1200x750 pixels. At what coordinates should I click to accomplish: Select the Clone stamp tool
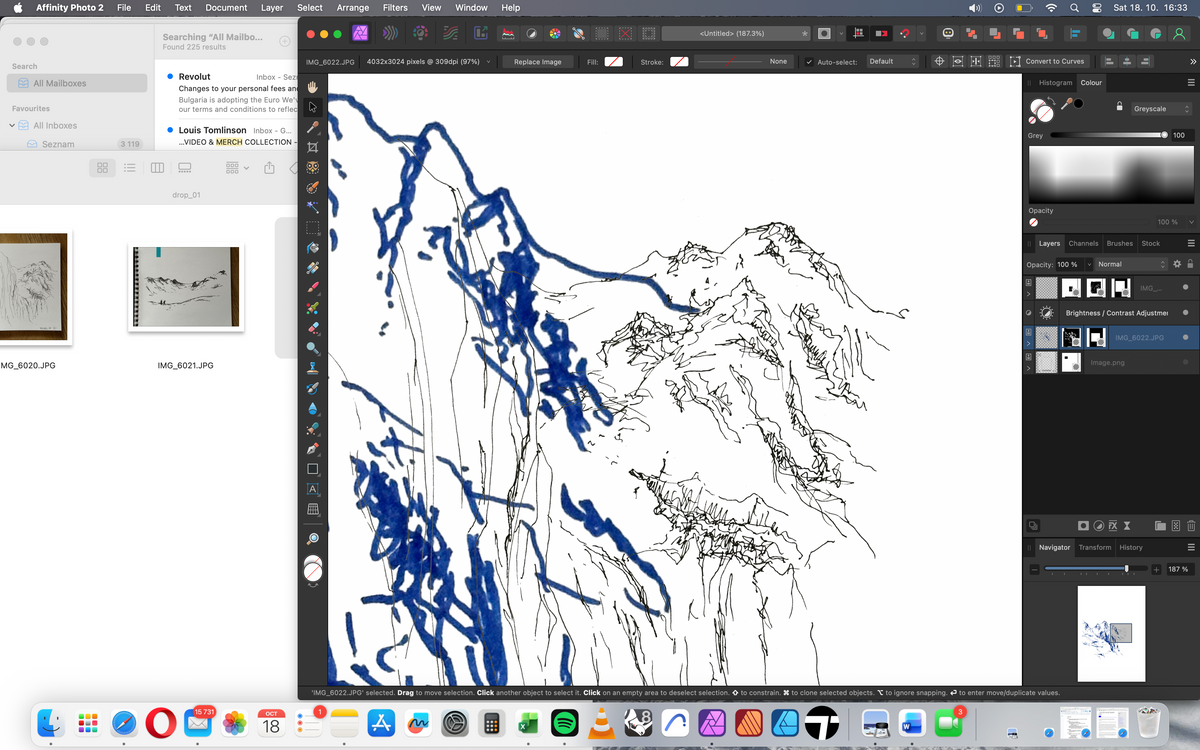pyautogui.click(x=313, y=368)
